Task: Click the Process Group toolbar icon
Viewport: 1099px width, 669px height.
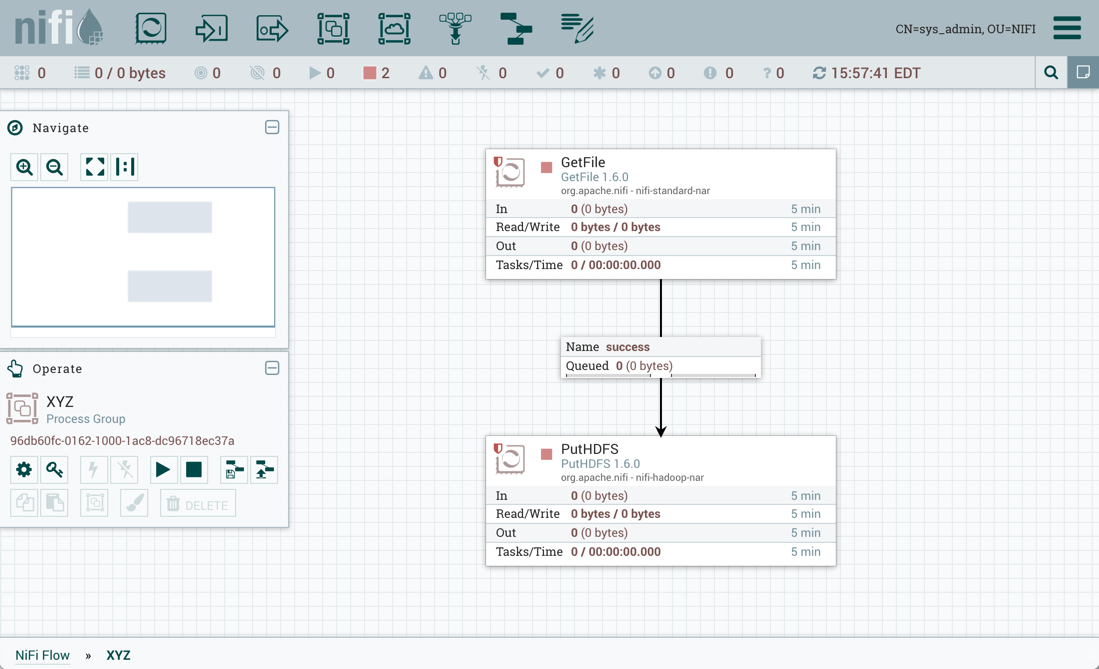Action: [333, 28]
